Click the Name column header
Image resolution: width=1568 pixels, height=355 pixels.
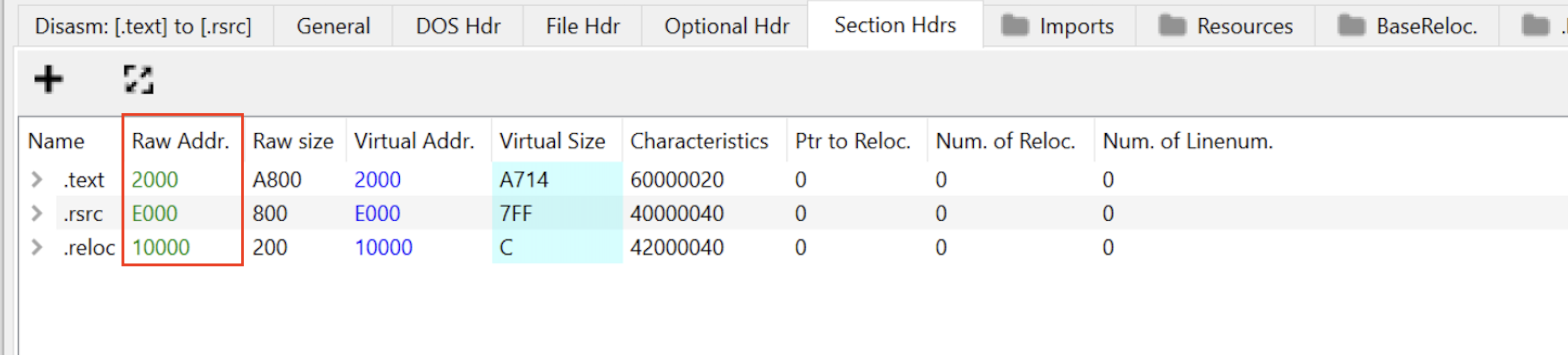pyautogui.click(x=56, y=141)
